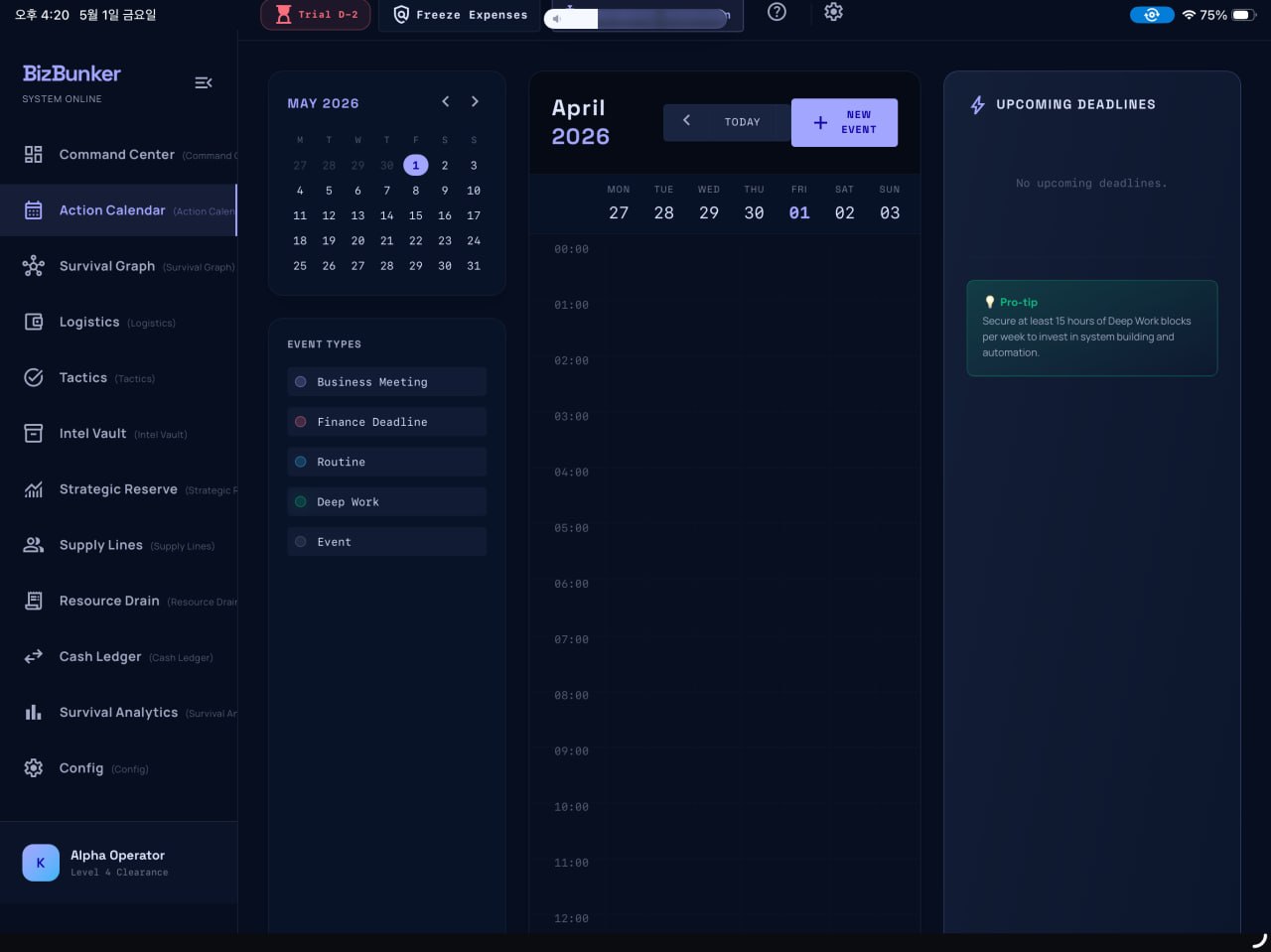
Task: Click the Trial D-2 hourglass badge
Action: [316, 15]
